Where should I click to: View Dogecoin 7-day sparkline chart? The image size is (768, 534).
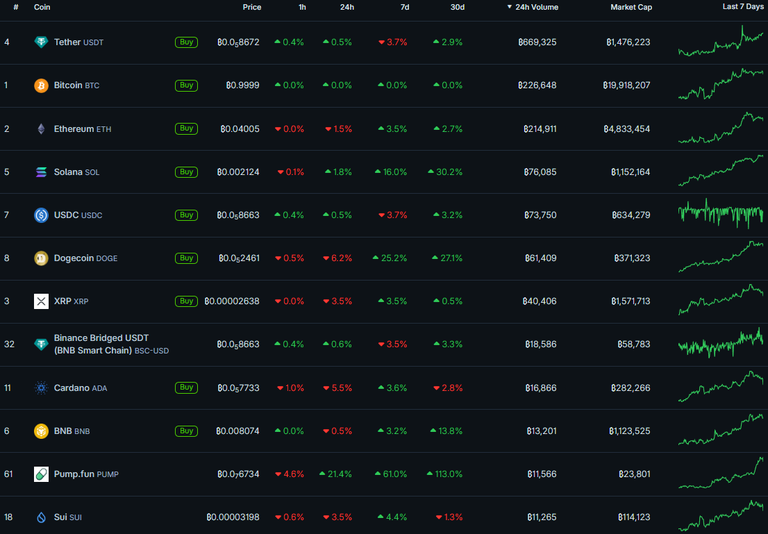coord(720,257)
